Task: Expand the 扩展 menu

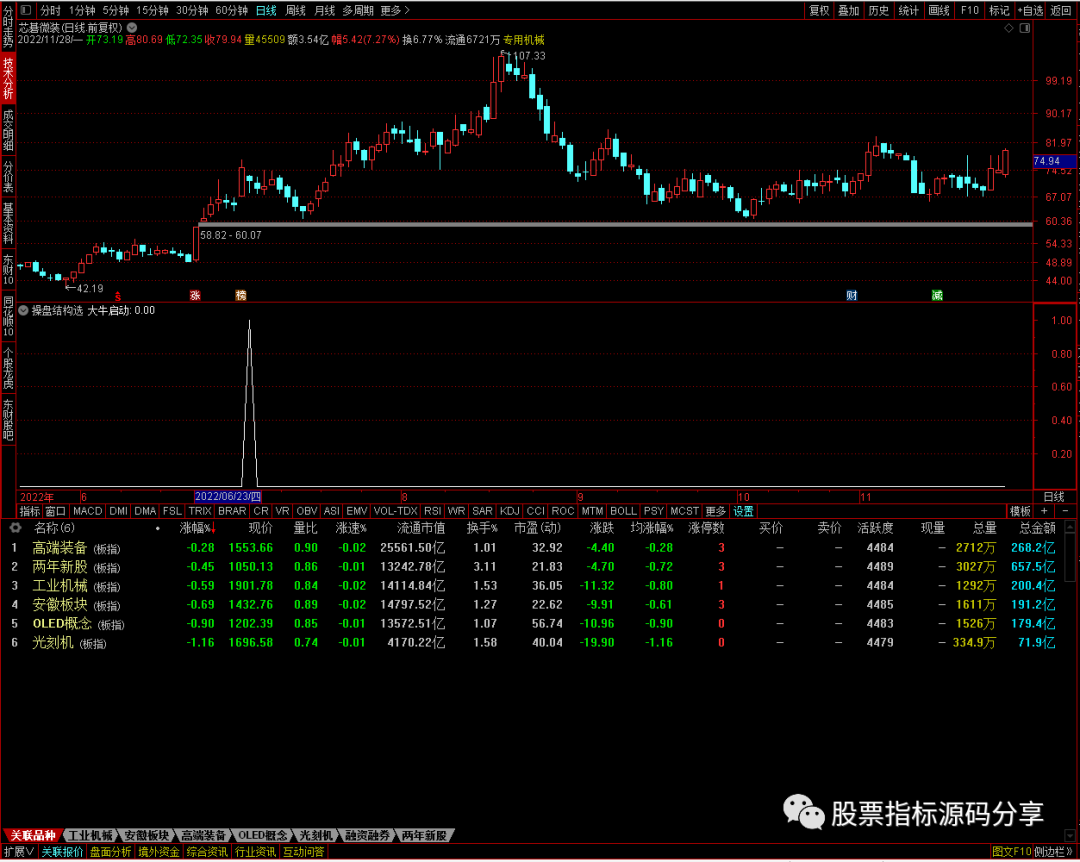Action: 19,852
